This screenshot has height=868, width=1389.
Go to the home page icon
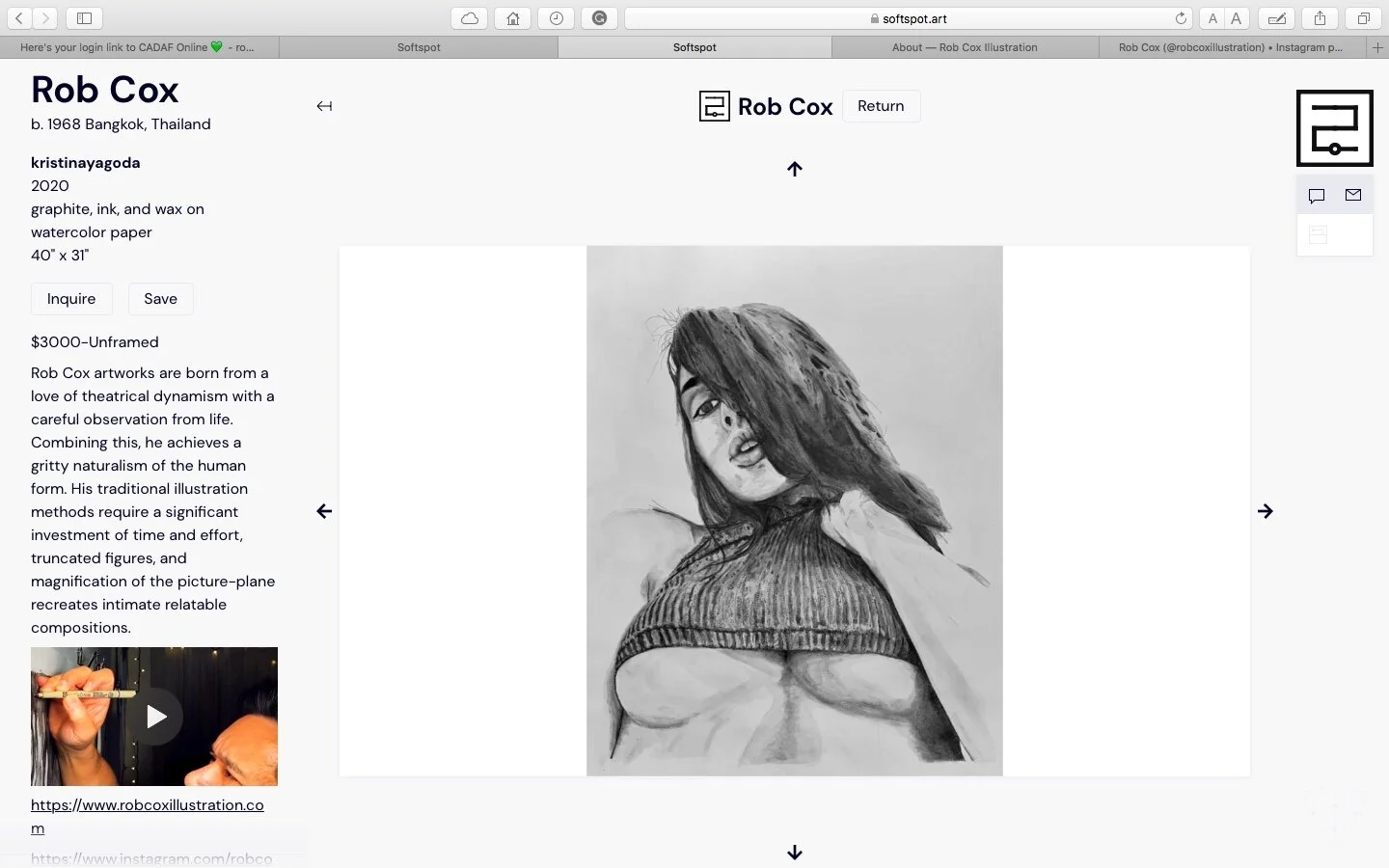click(512, 17)
